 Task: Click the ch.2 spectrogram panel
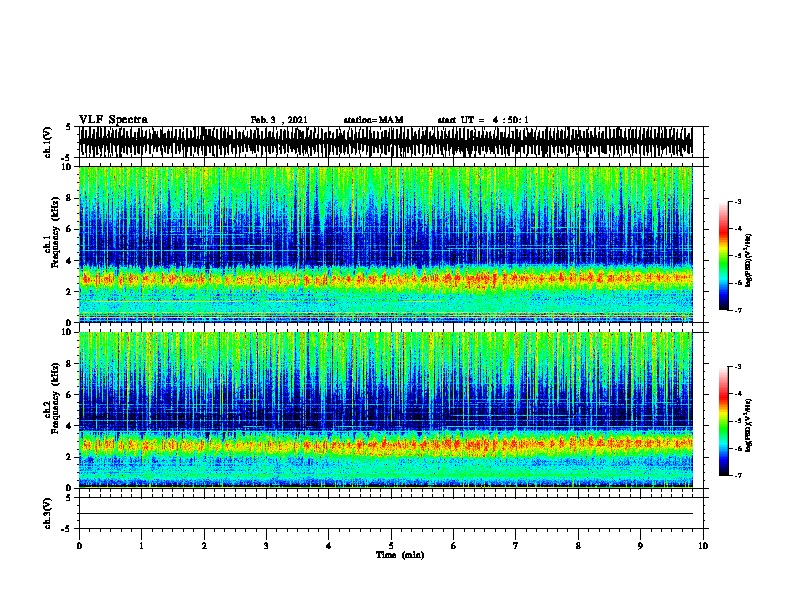(385, 410)
